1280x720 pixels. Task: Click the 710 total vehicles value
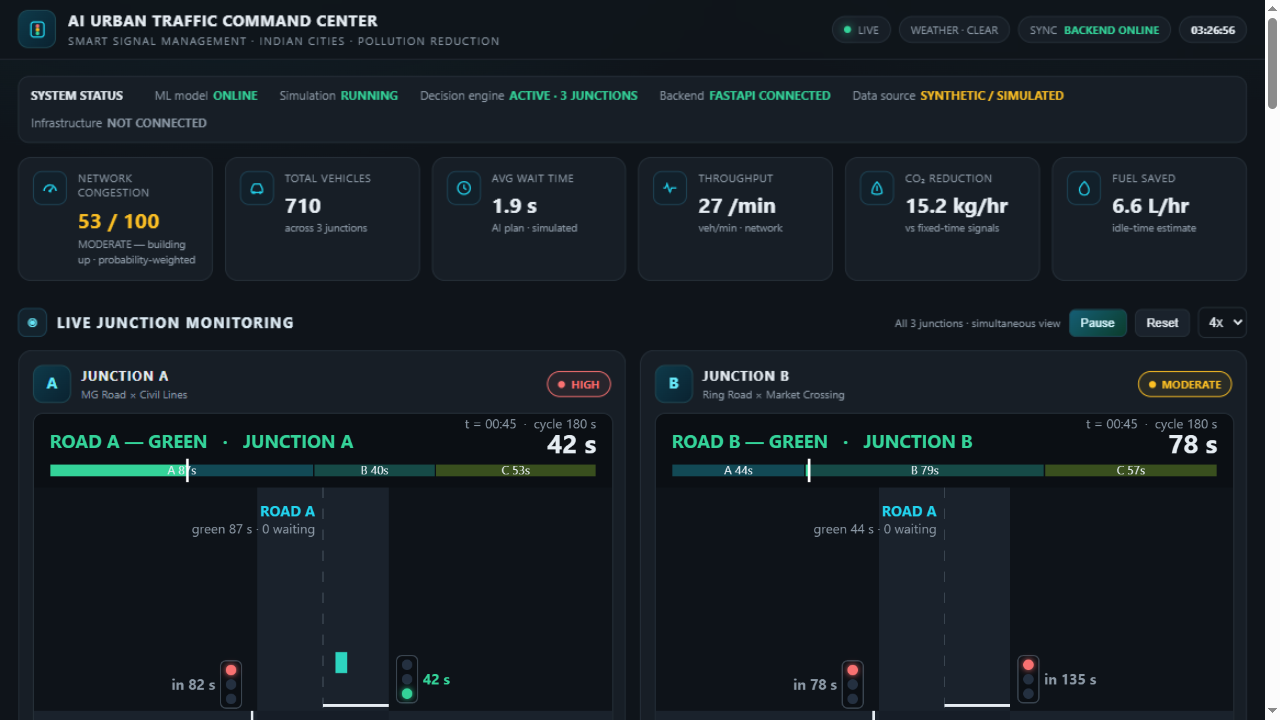[x=303, y=206]
